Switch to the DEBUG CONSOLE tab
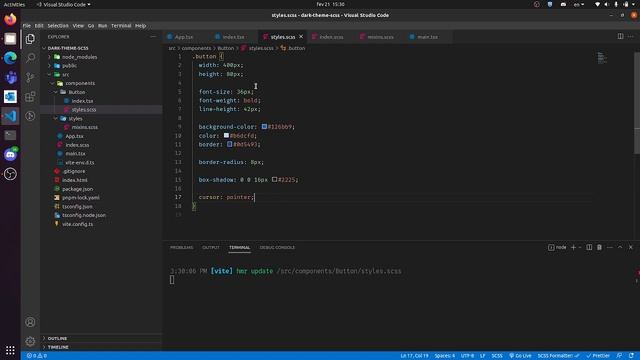 pos(277,247)
